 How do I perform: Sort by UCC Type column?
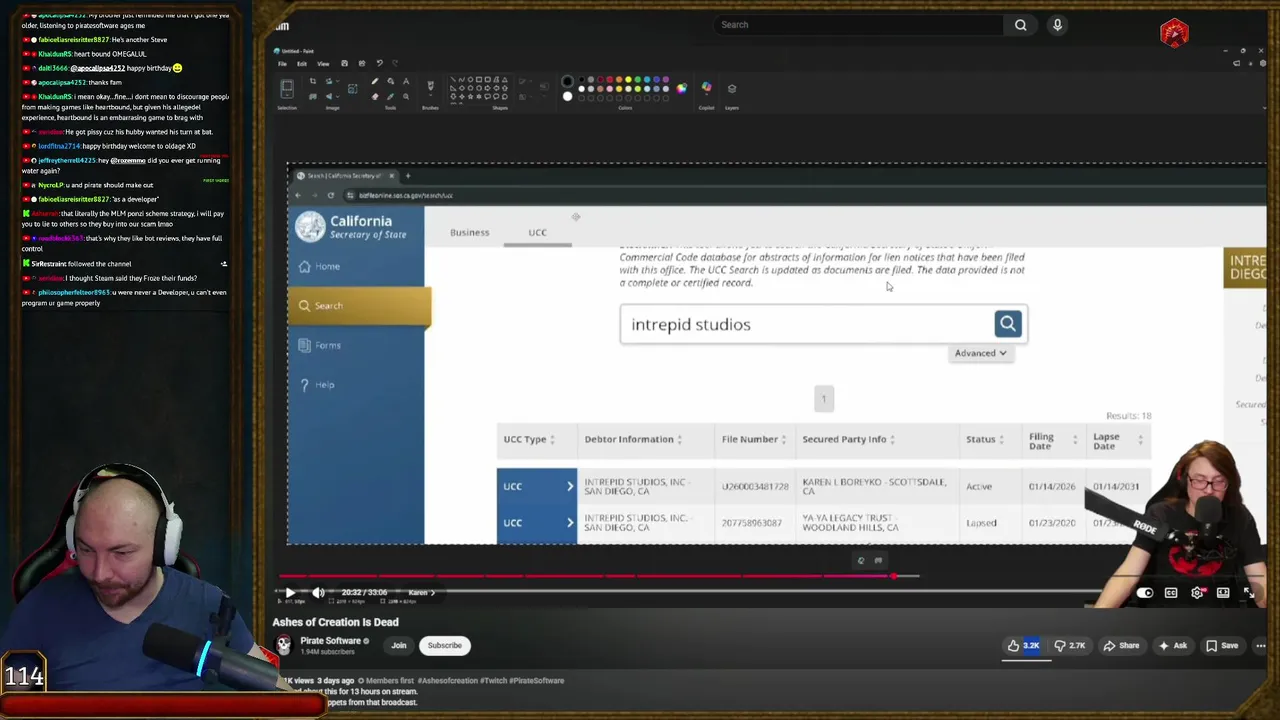click(529, 439)
